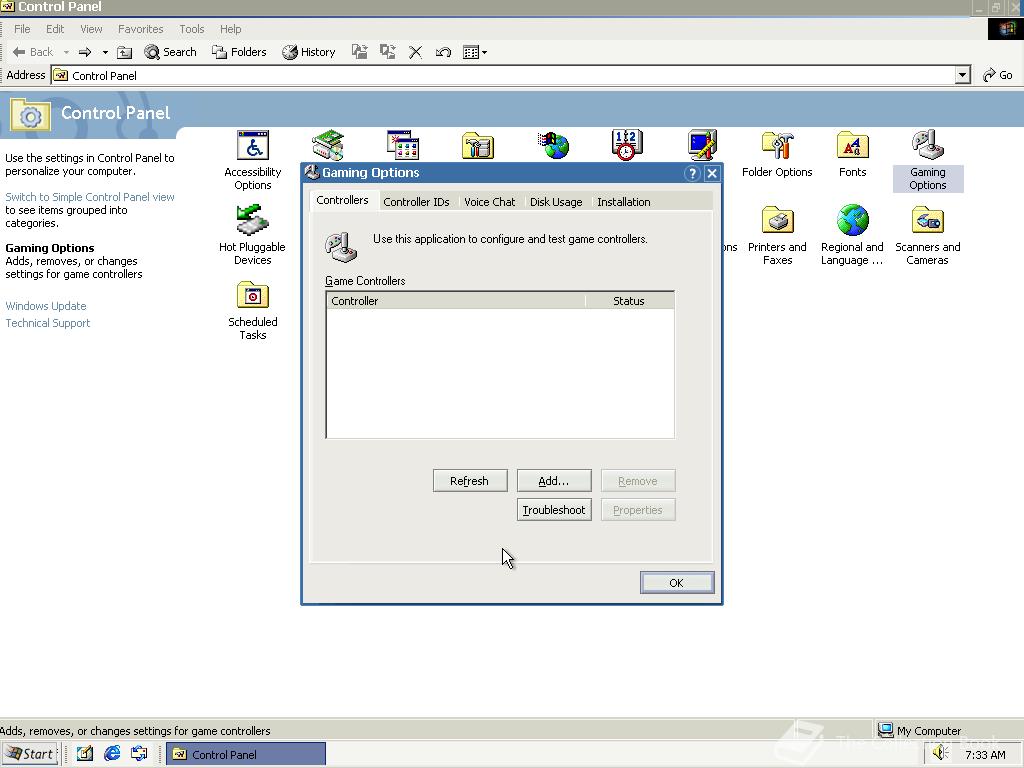Click the Move To toolbar icon

coord(359,52)
